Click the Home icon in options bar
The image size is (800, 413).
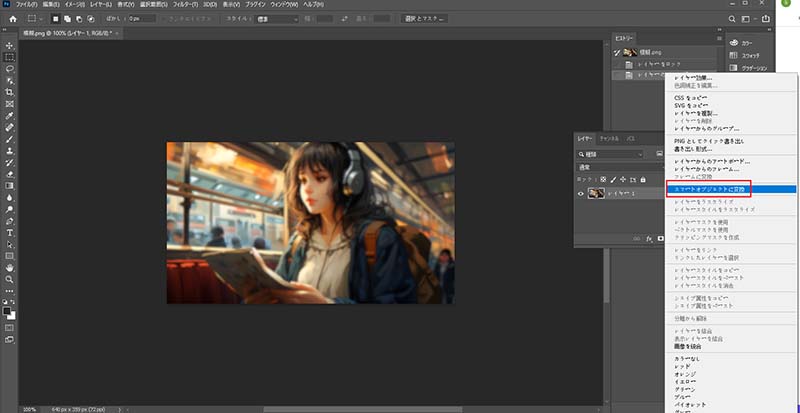[13, 19]
